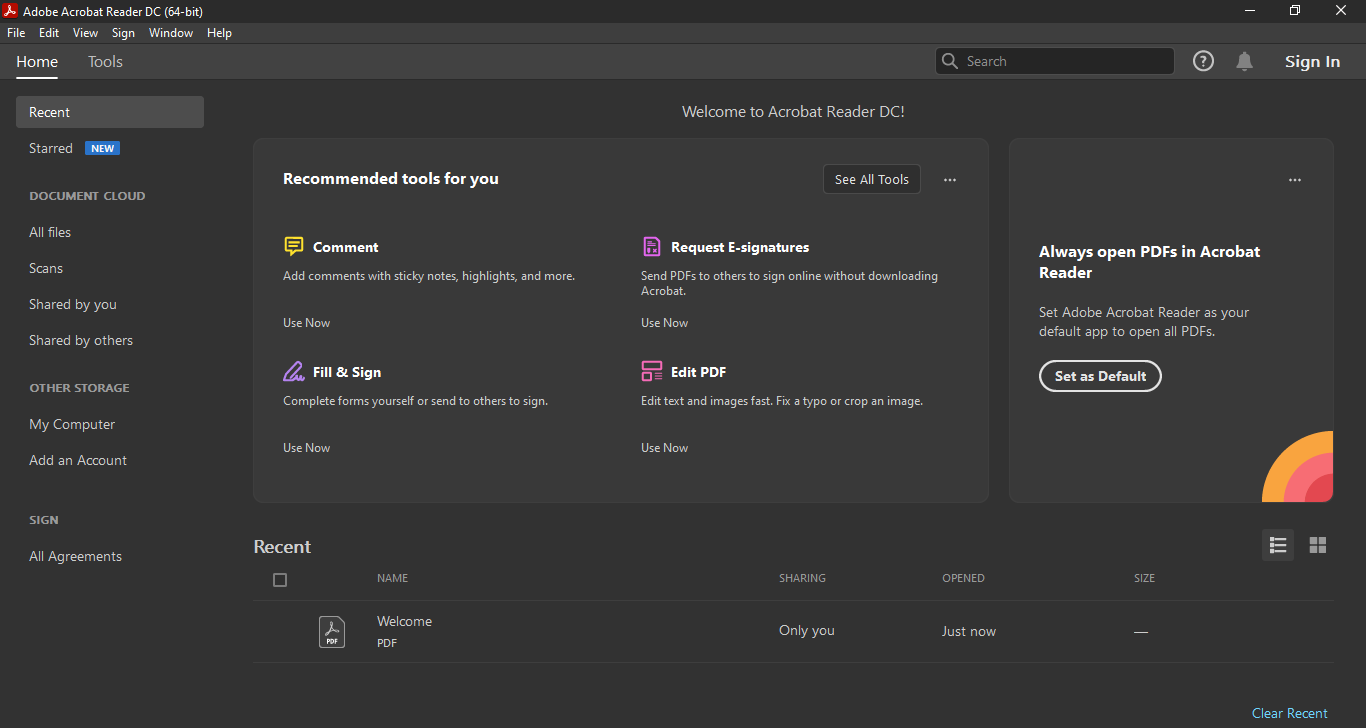Click the search magnifier icon
The height and width of the screenshot is (728, 1366).
(950, 61)
